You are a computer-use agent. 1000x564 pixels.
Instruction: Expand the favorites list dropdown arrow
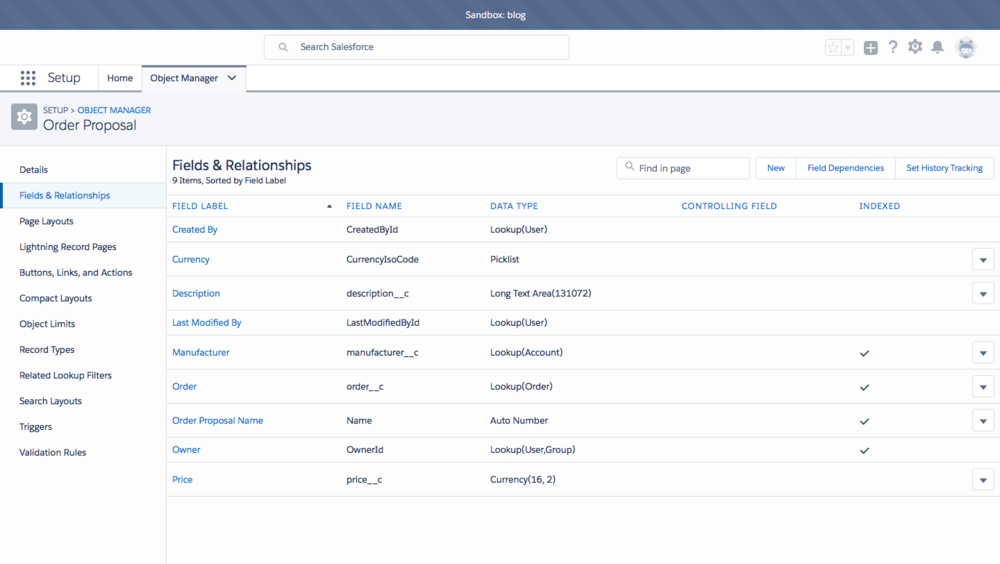click(x=848, y=48)
